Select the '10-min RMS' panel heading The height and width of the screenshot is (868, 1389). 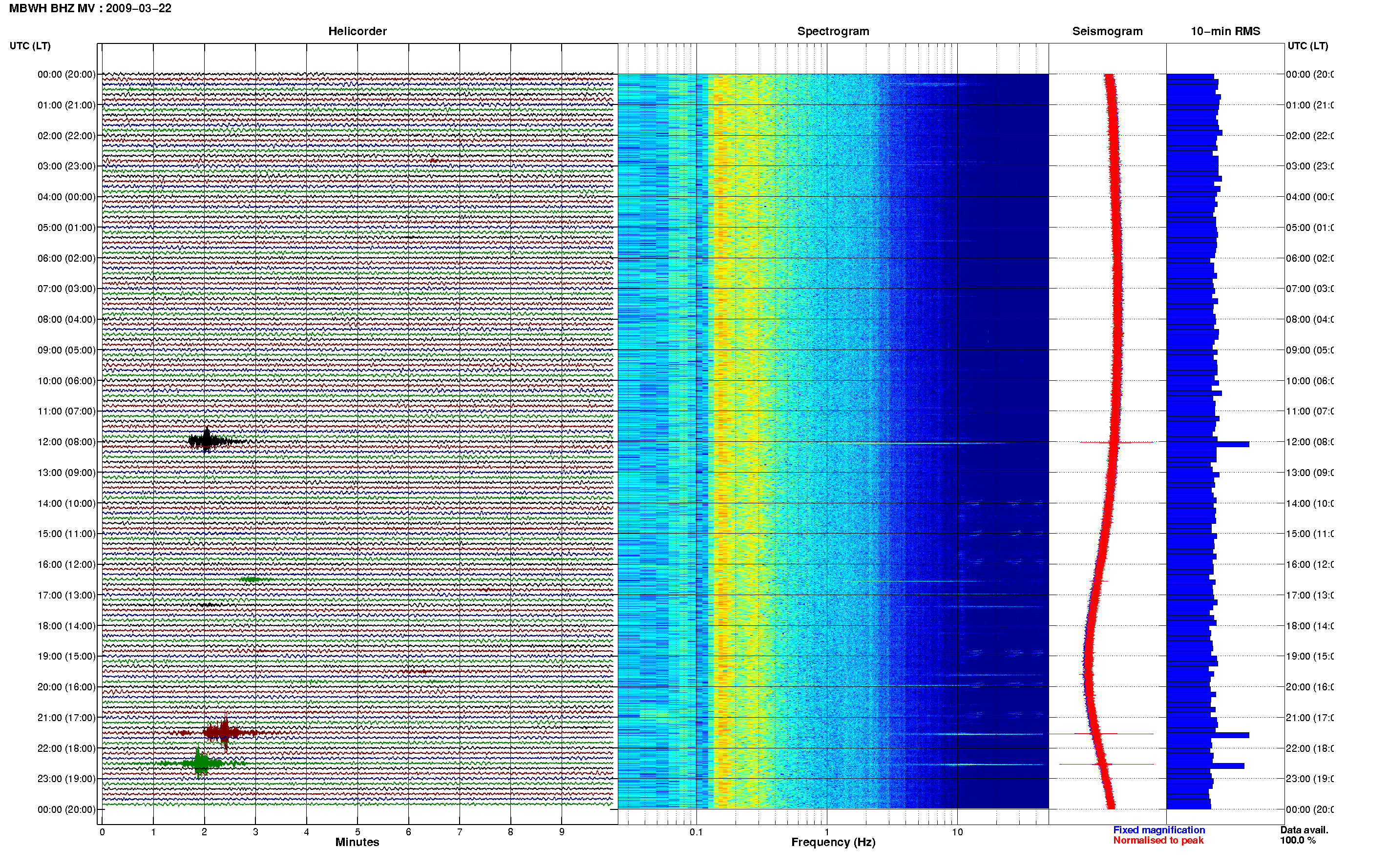coord(1225,32)
